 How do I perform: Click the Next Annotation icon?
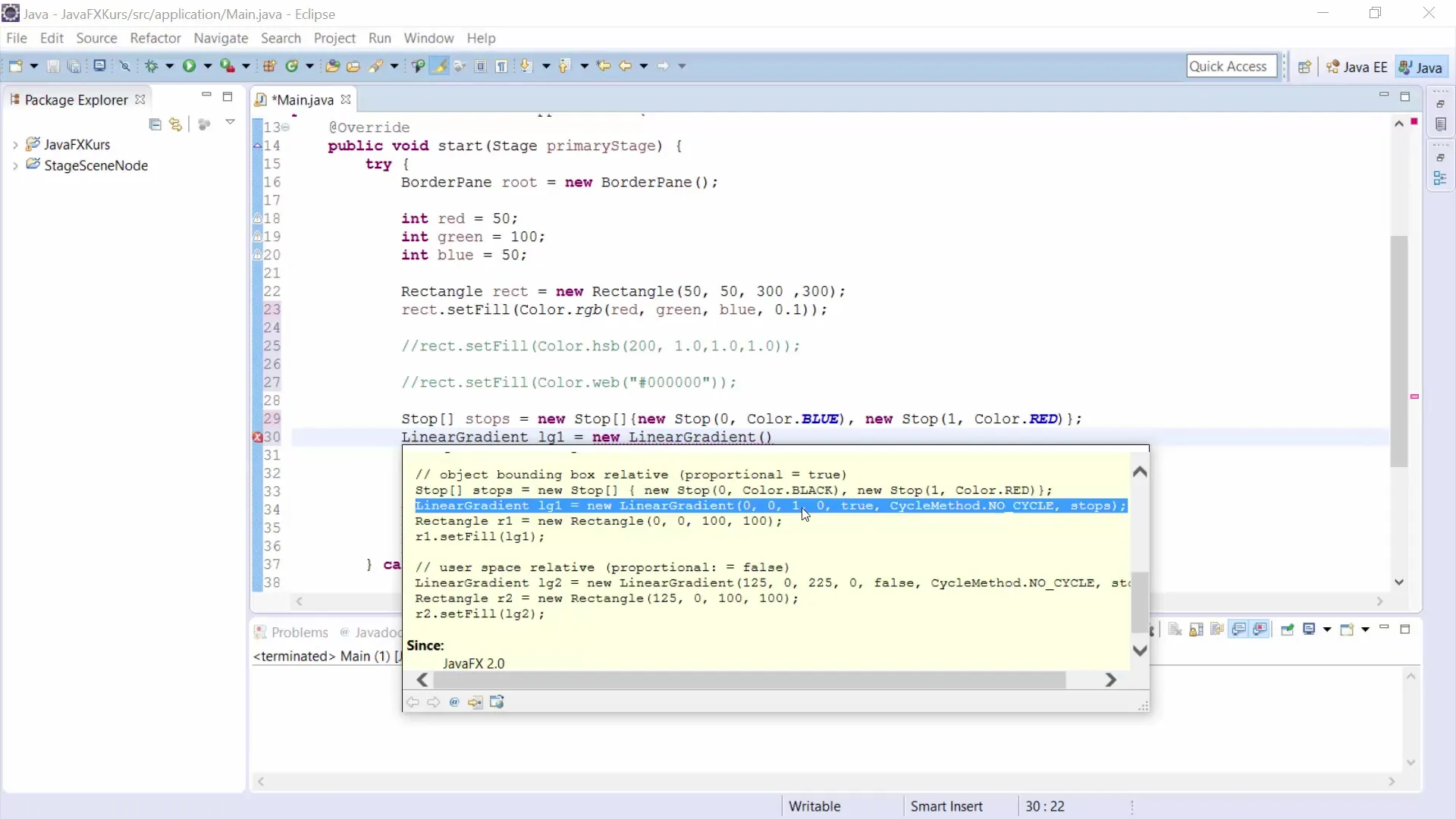point(526,66)
